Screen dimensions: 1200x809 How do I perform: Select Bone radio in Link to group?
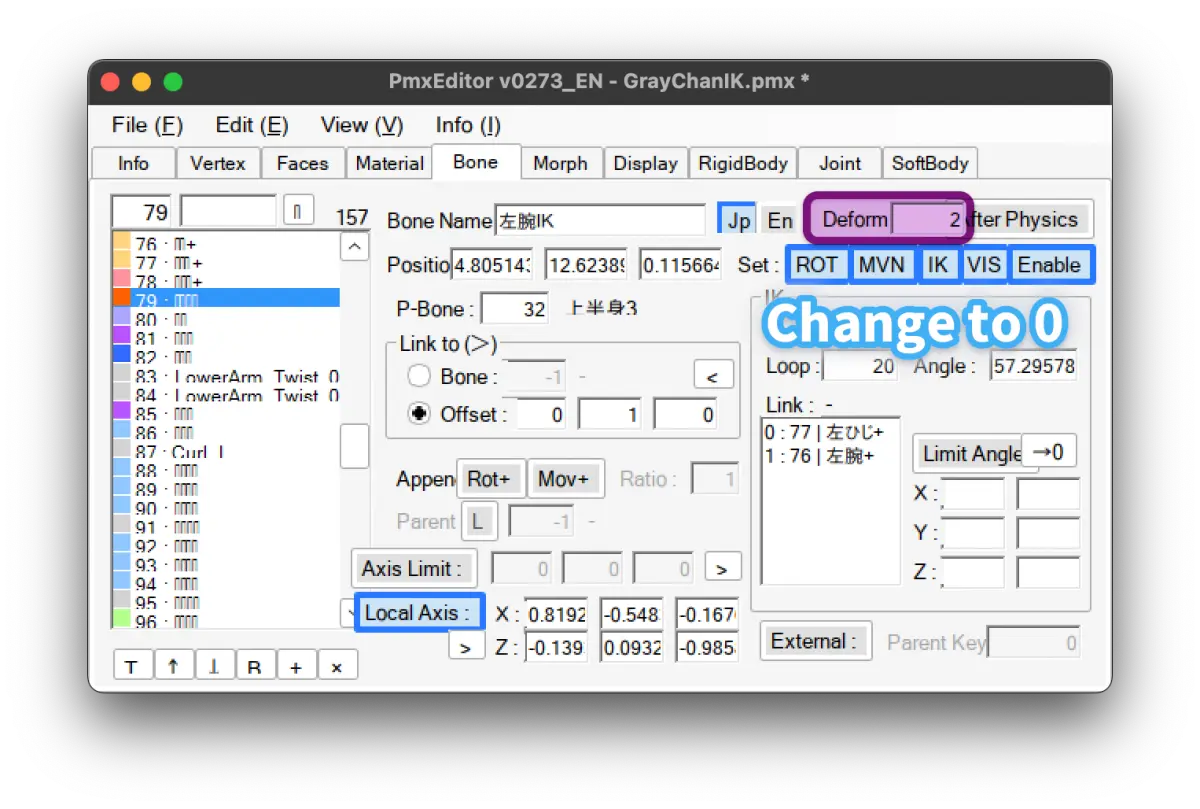(420, 376)
